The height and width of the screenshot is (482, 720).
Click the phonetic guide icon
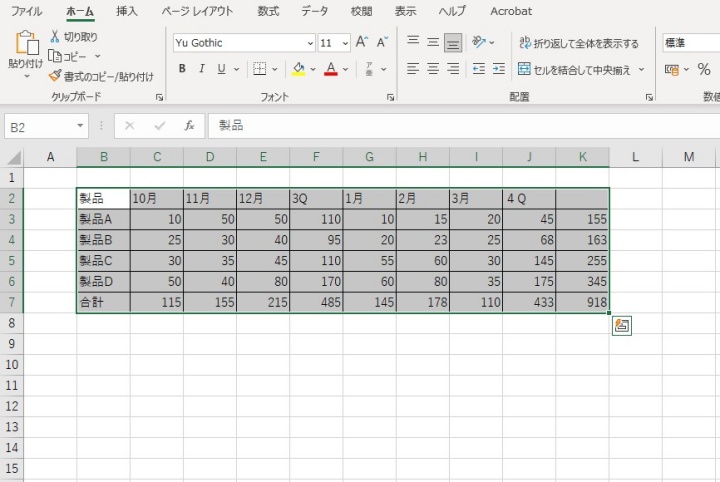[x=369, y=69]
